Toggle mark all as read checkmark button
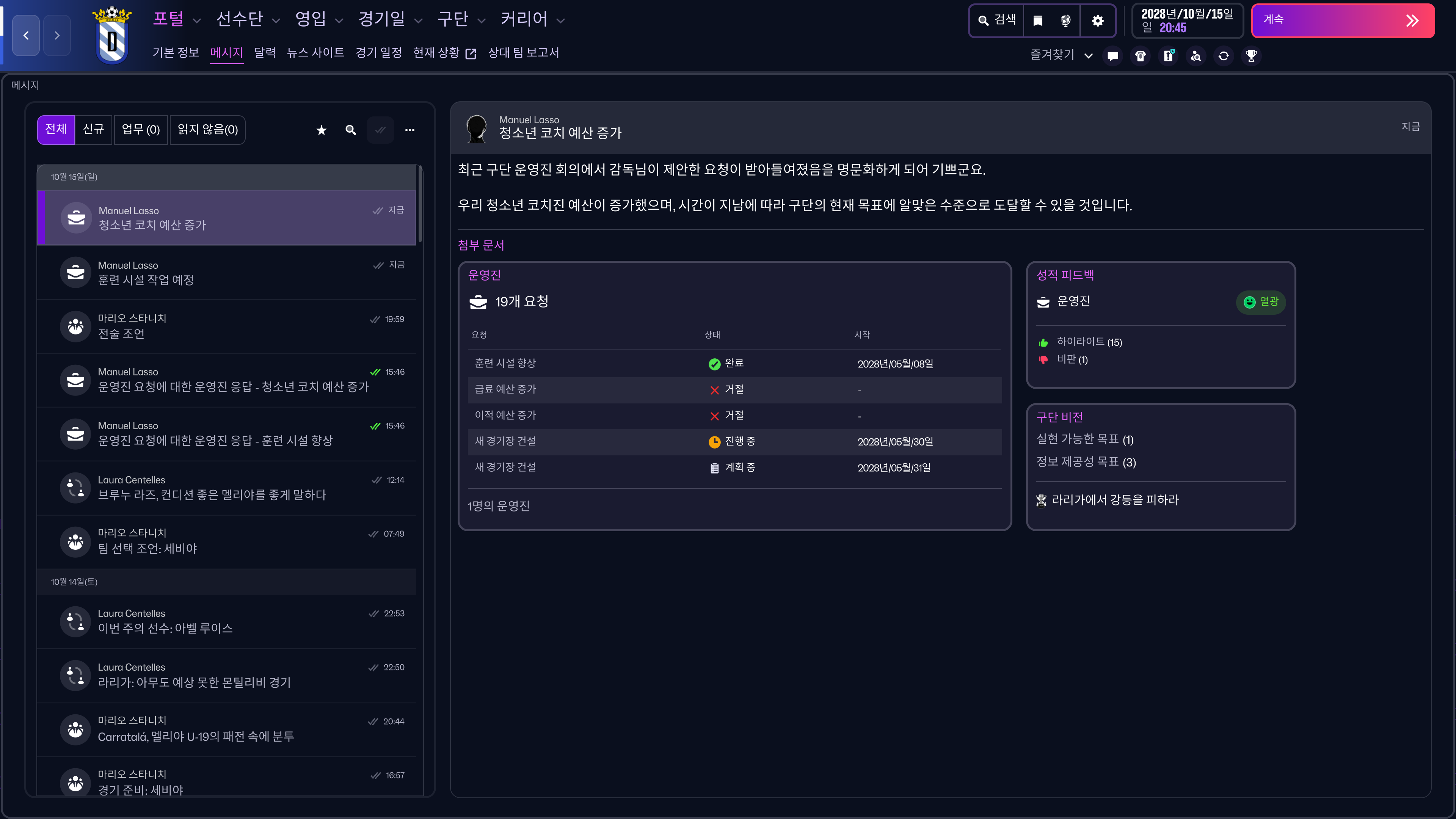The image size is (1456, 819). click(x=380, y=130)
